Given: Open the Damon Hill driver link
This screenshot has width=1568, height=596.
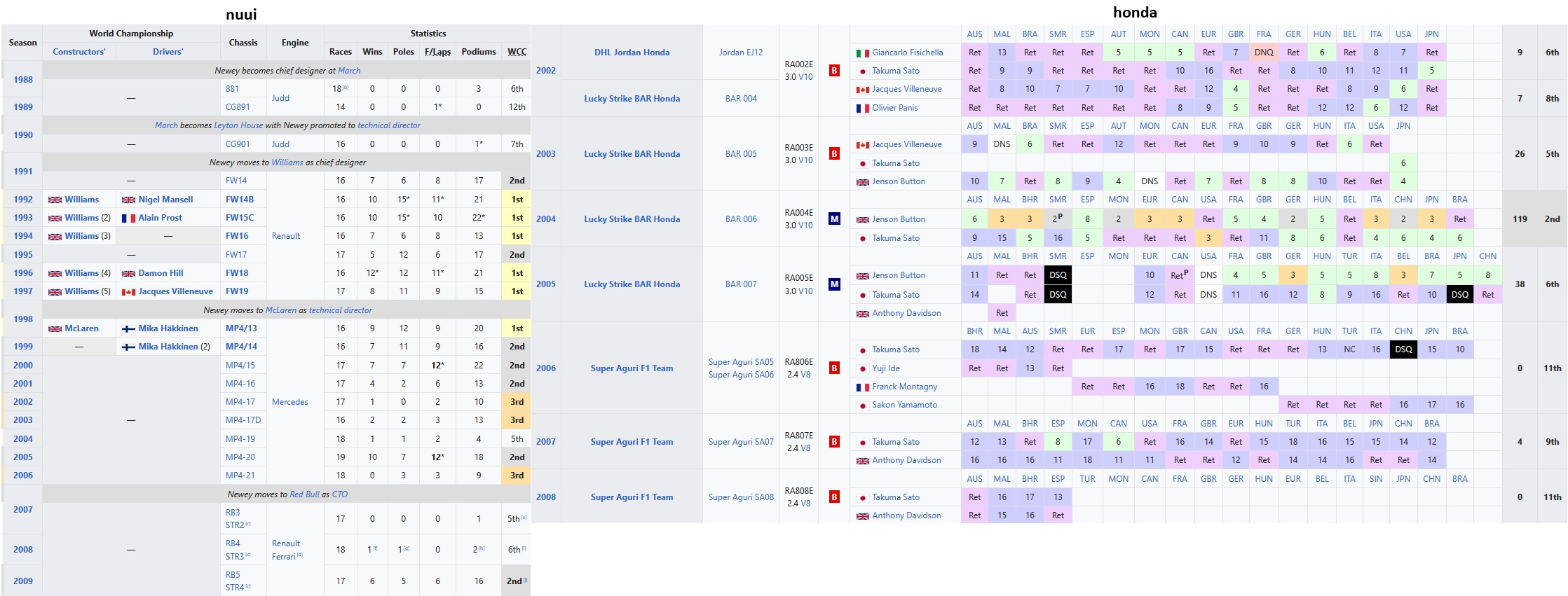Looking at the screenshot, I should click(161, 273).
